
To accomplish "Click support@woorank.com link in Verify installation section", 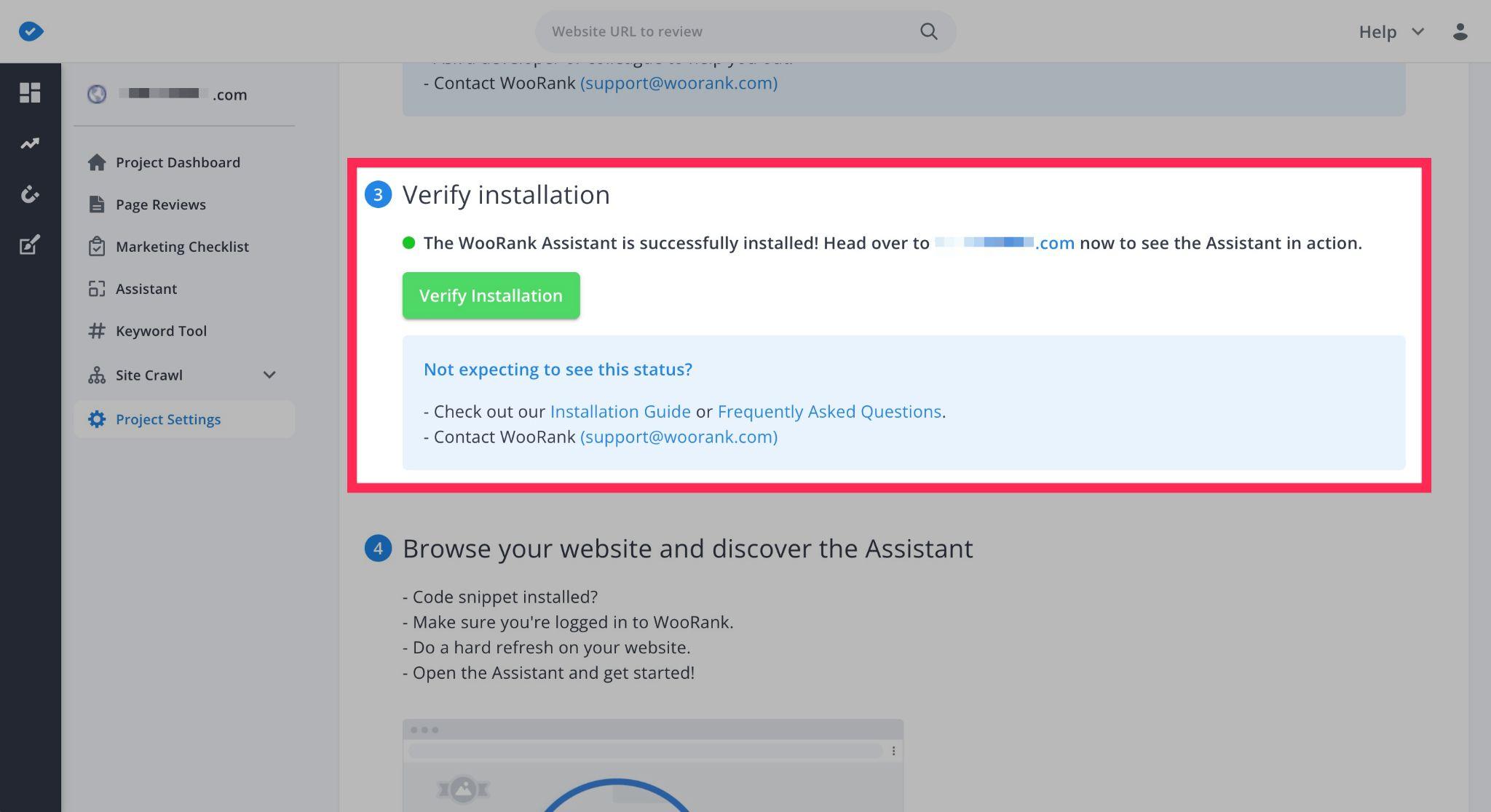I will tap(679, 437).
